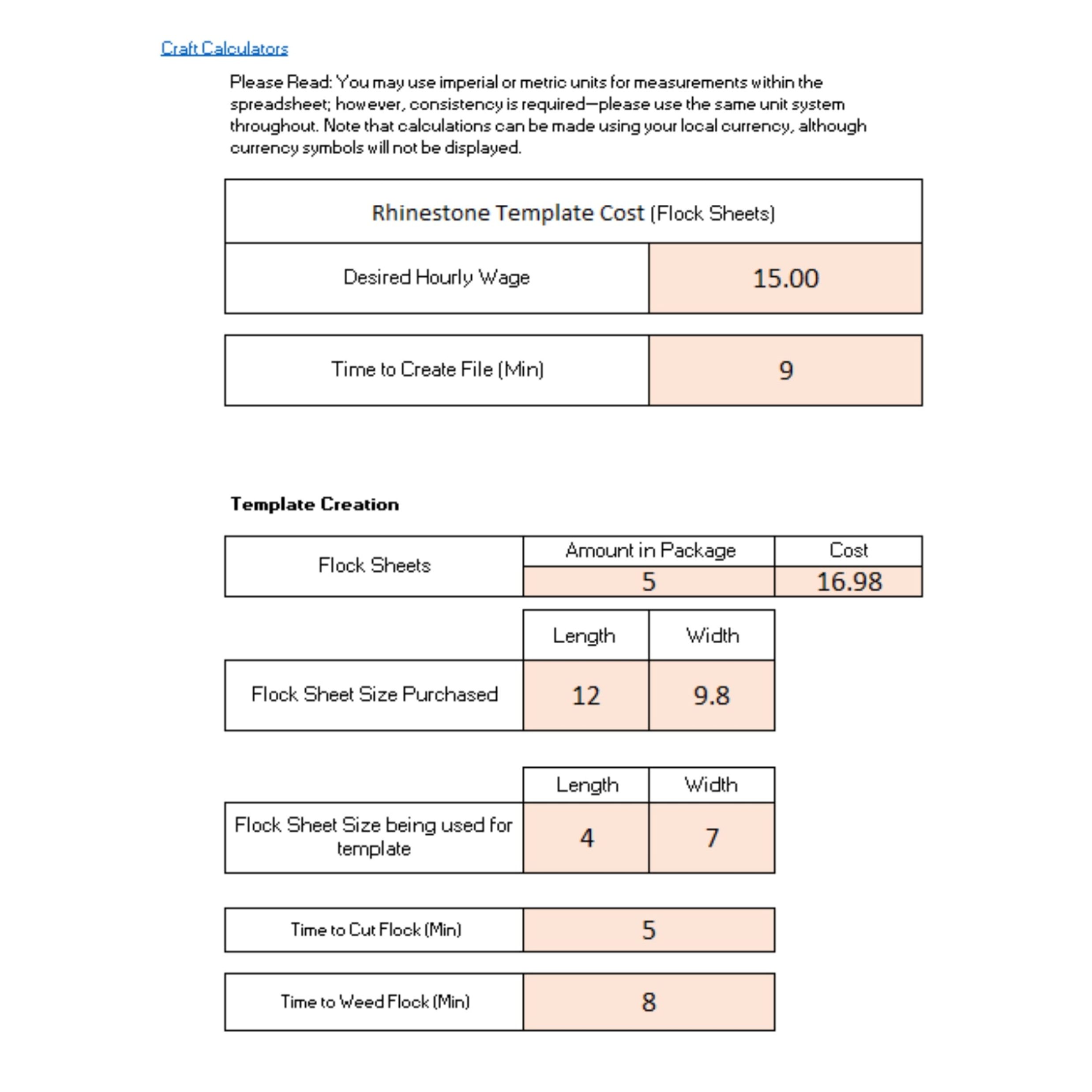Edit the Flock Sheet Width purchased
1092x1092 pixels.
[x=680, y=688]
